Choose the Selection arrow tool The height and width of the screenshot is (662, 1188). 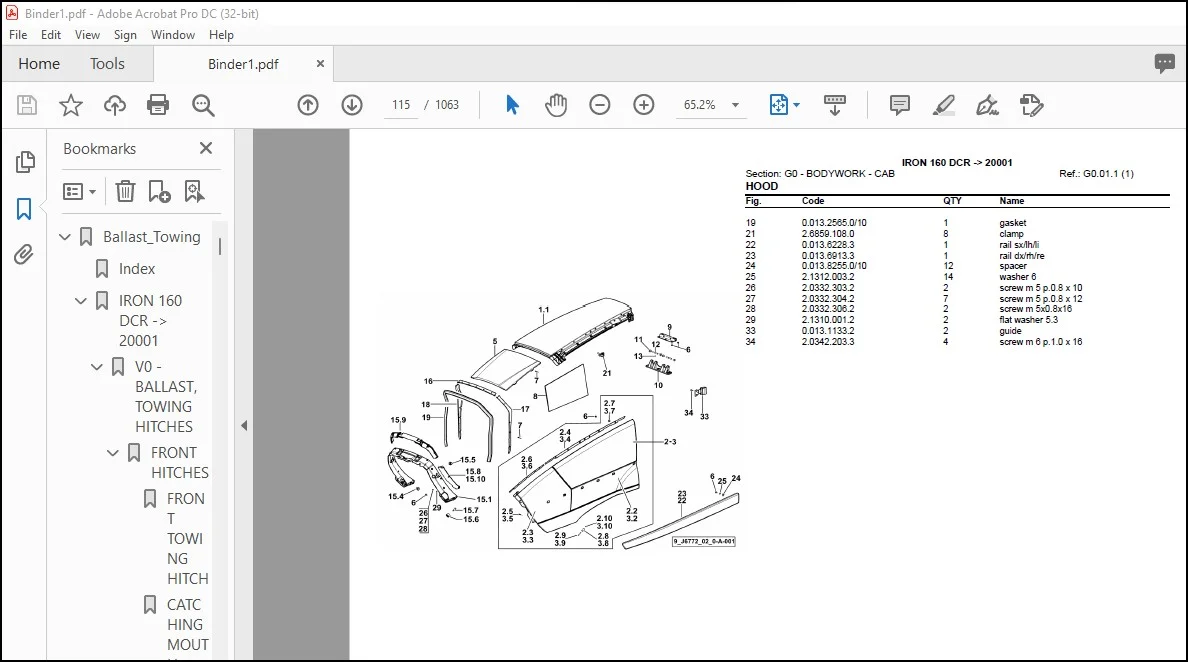click(x=512, y=105)
